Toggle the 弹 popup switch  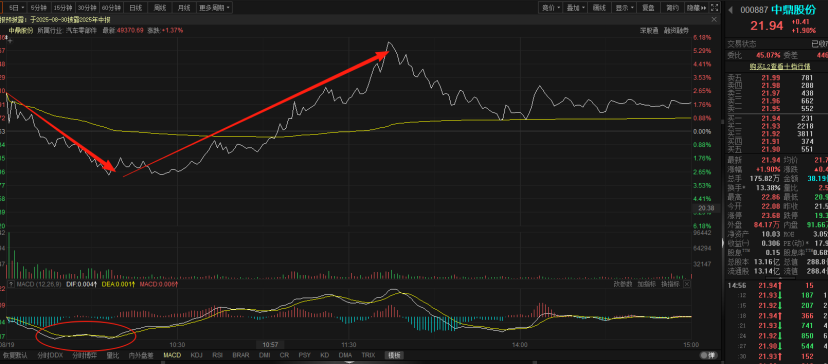[x=709, y=356]
